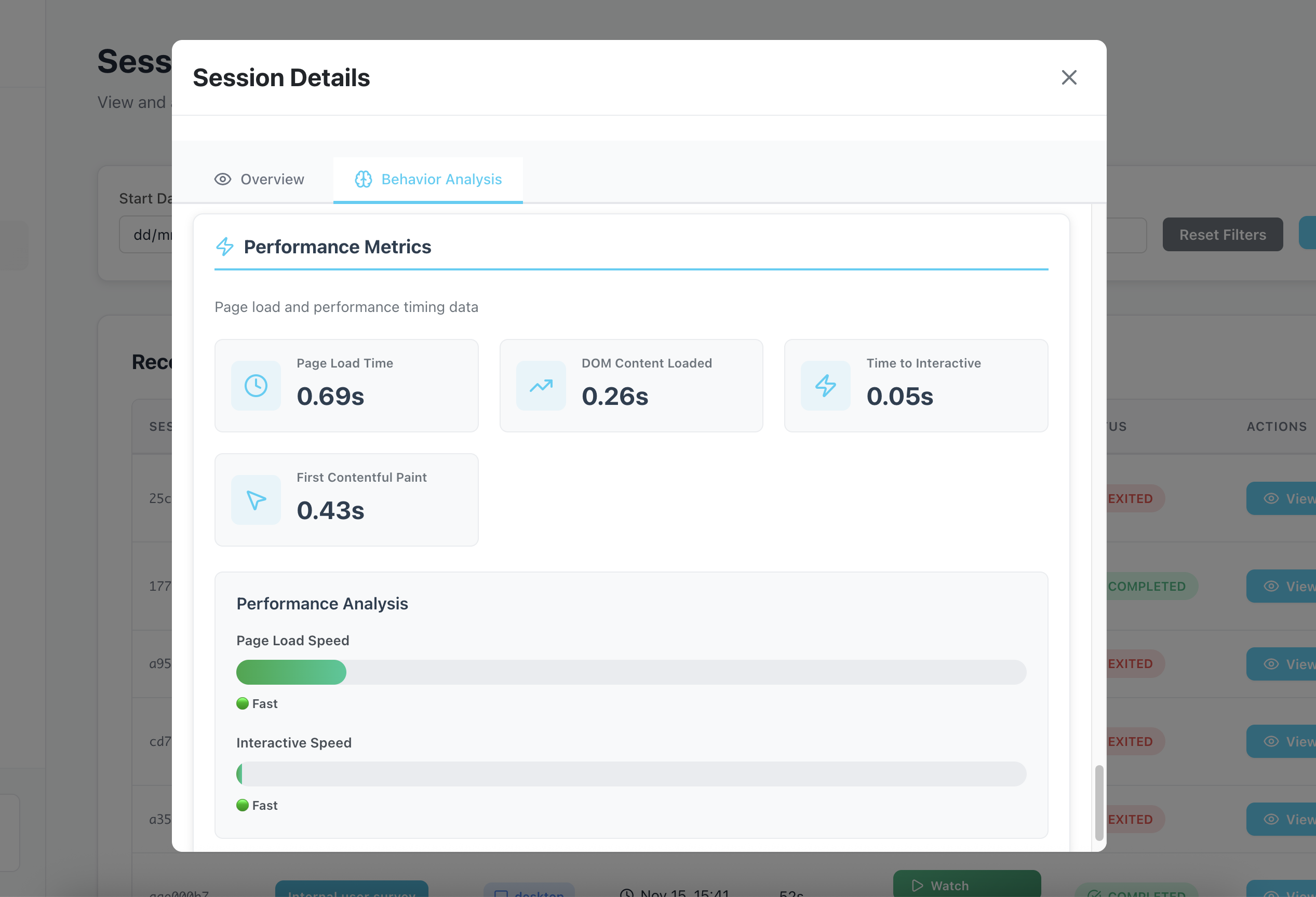The height and width of the screenshot is (897, 1316).
Task: Close the Session Details dialog
Action: [x=1069, y=77]
